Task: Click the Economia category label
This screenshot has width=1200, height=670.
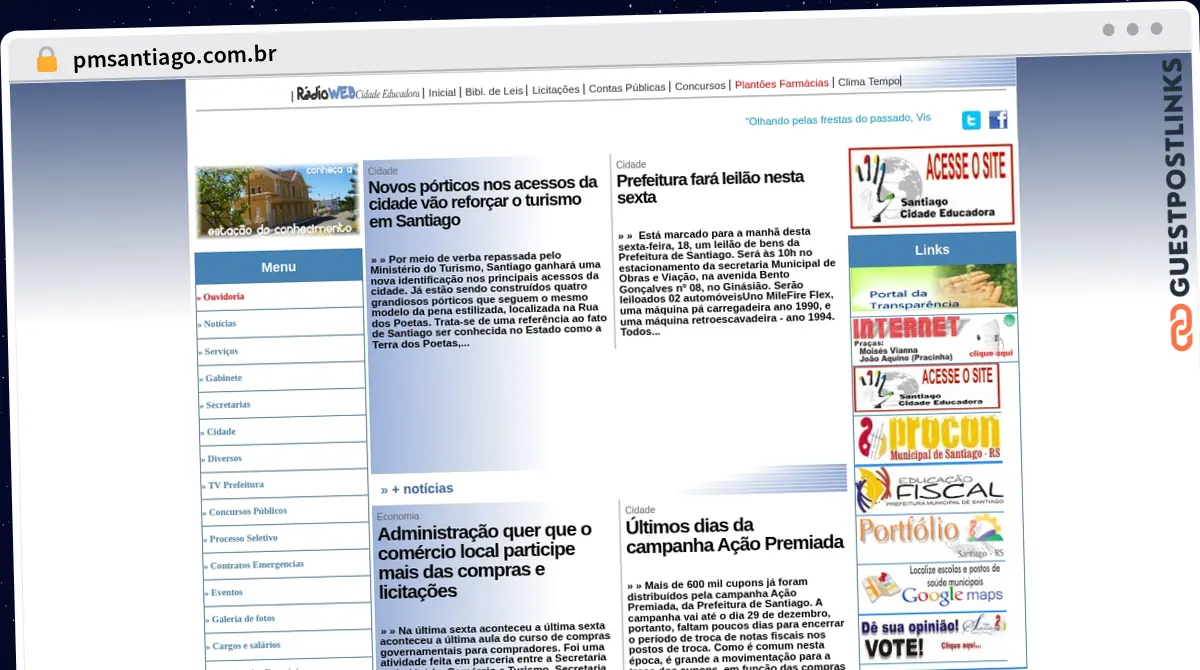Action: coord(397,516)
